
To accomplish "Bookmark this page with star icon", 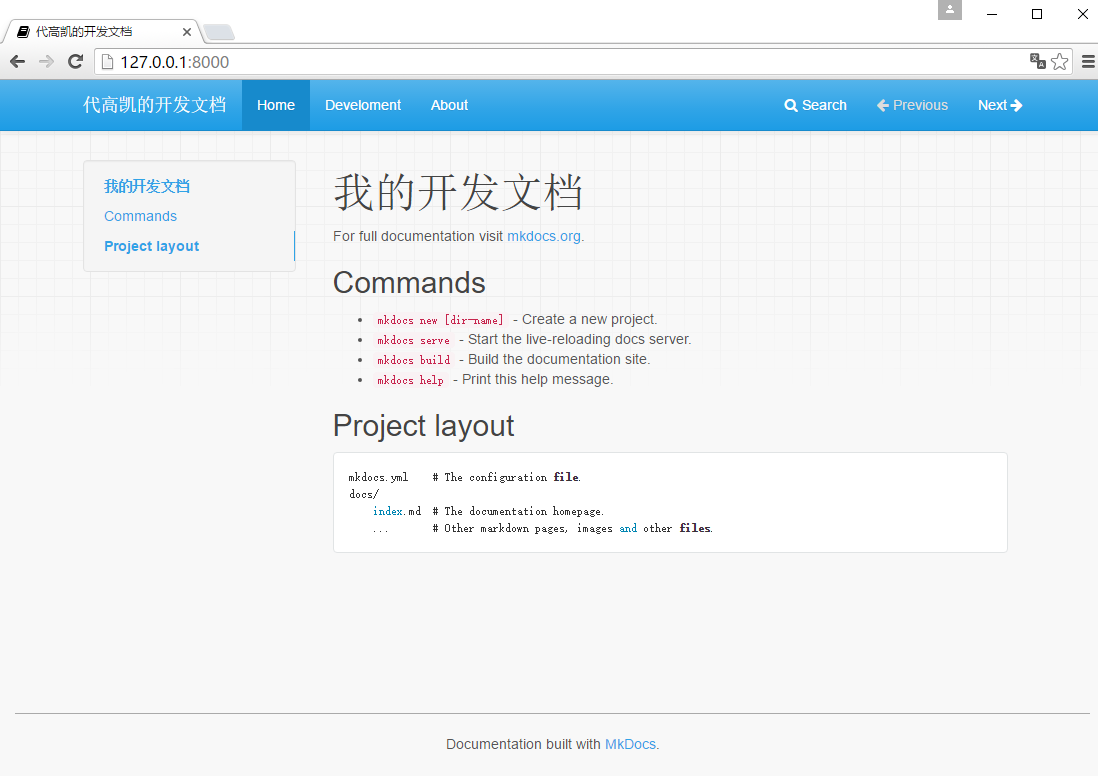I will pos(1060,62).
